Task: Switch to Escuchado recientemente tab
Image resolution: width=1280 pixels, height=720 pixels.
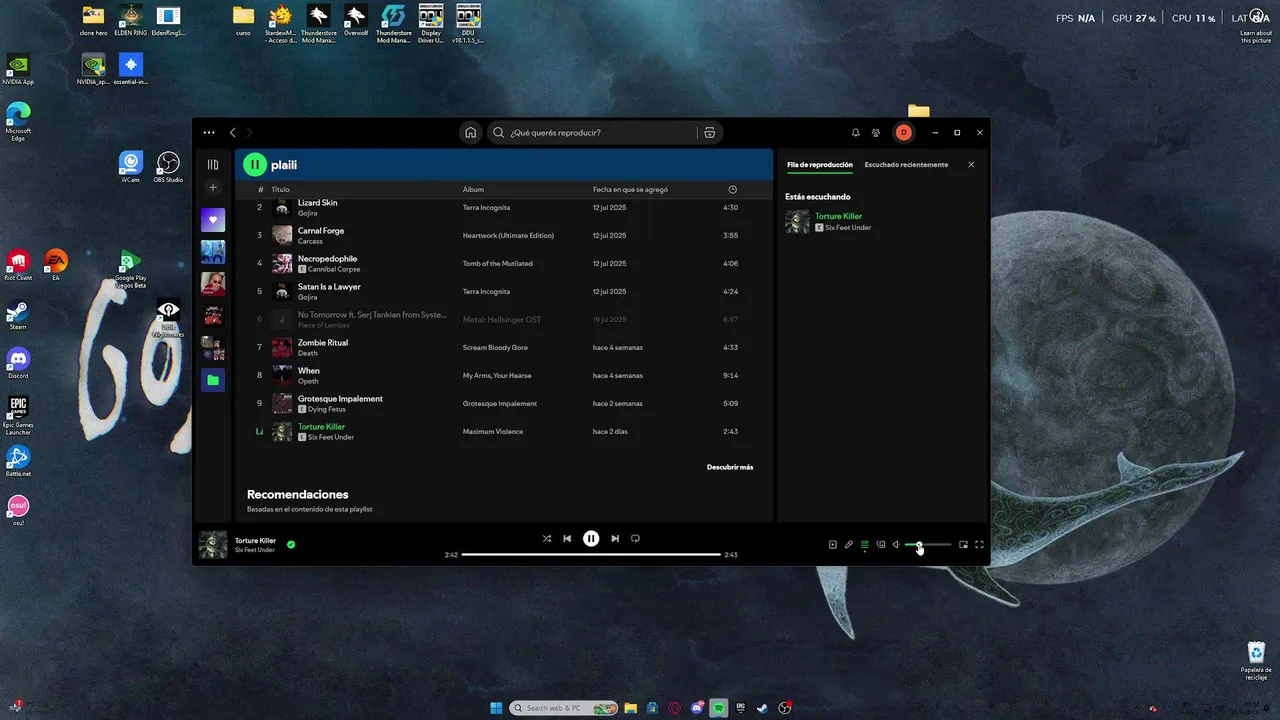Action: coord(906,165)
